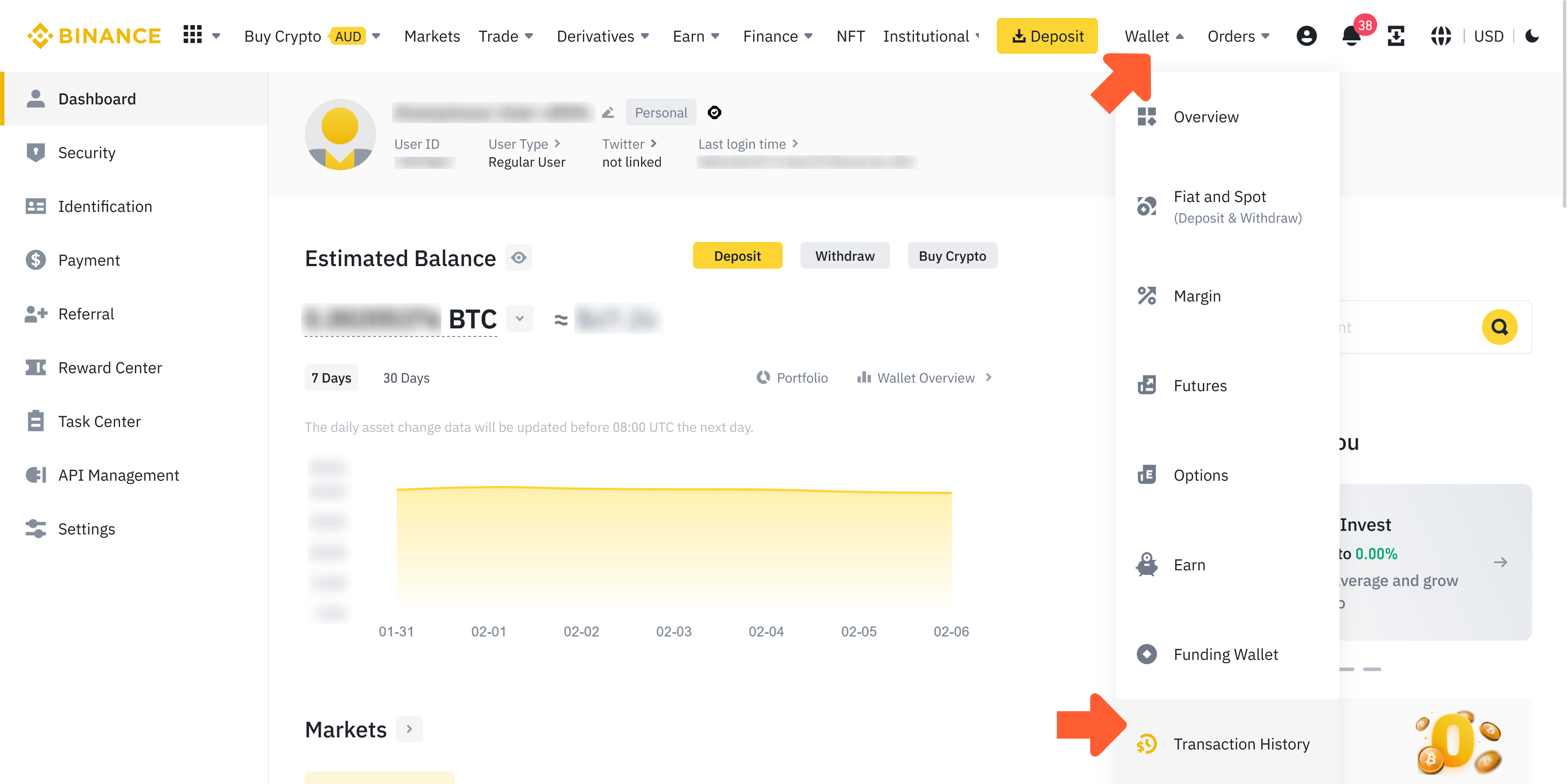The width and height of the screenshot is (1568, 784).
Task: Open Security in the left sidebar
Action: [86, 153]
